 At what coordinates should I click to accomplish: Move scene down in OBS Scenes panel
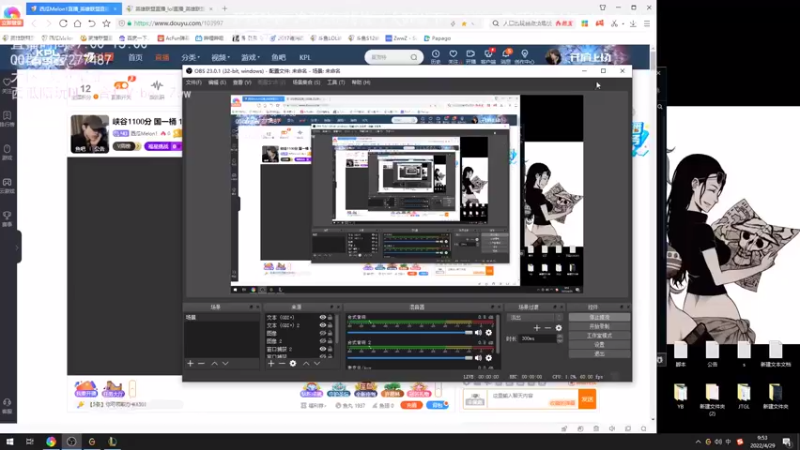(x=225, y=363)
